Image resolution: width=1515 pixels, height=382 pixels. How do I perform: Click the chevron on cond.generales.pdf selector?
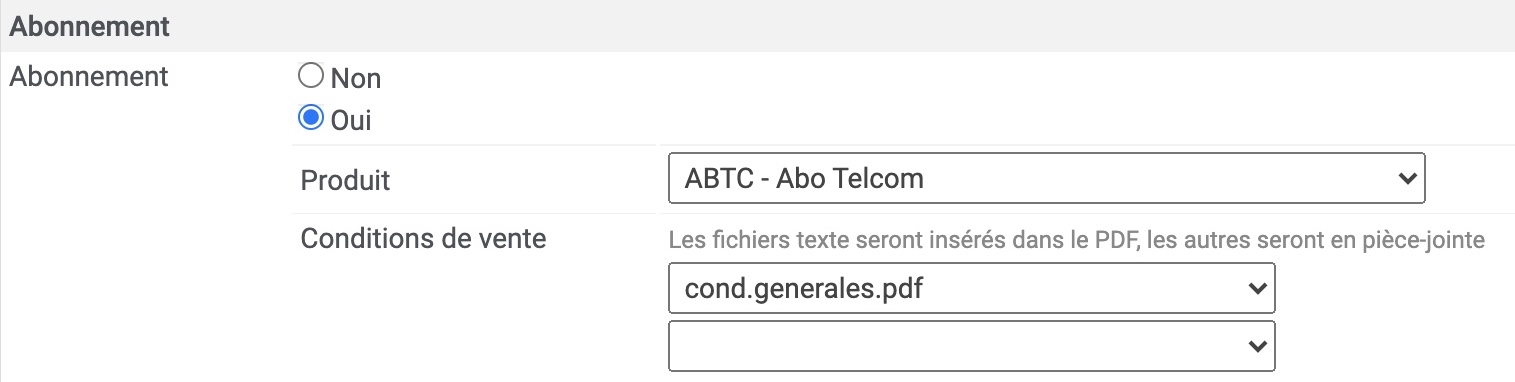pyautogui.click(x=1257, y=288)
